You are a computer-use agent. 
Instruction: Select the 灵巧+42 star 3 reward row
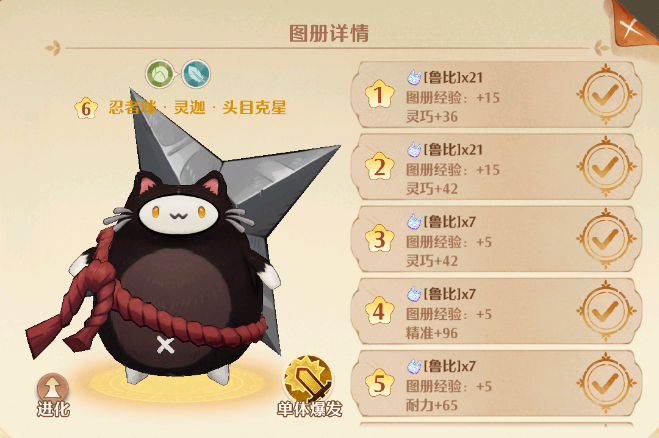click(x=496, y=239)
